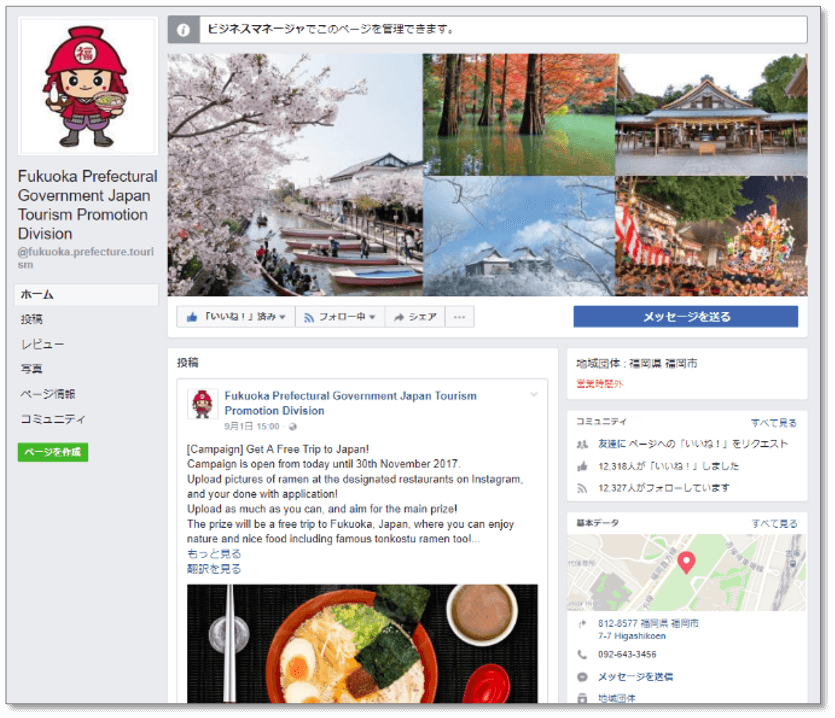
Task: Open the post author page name link
Action: click(350, 403)
